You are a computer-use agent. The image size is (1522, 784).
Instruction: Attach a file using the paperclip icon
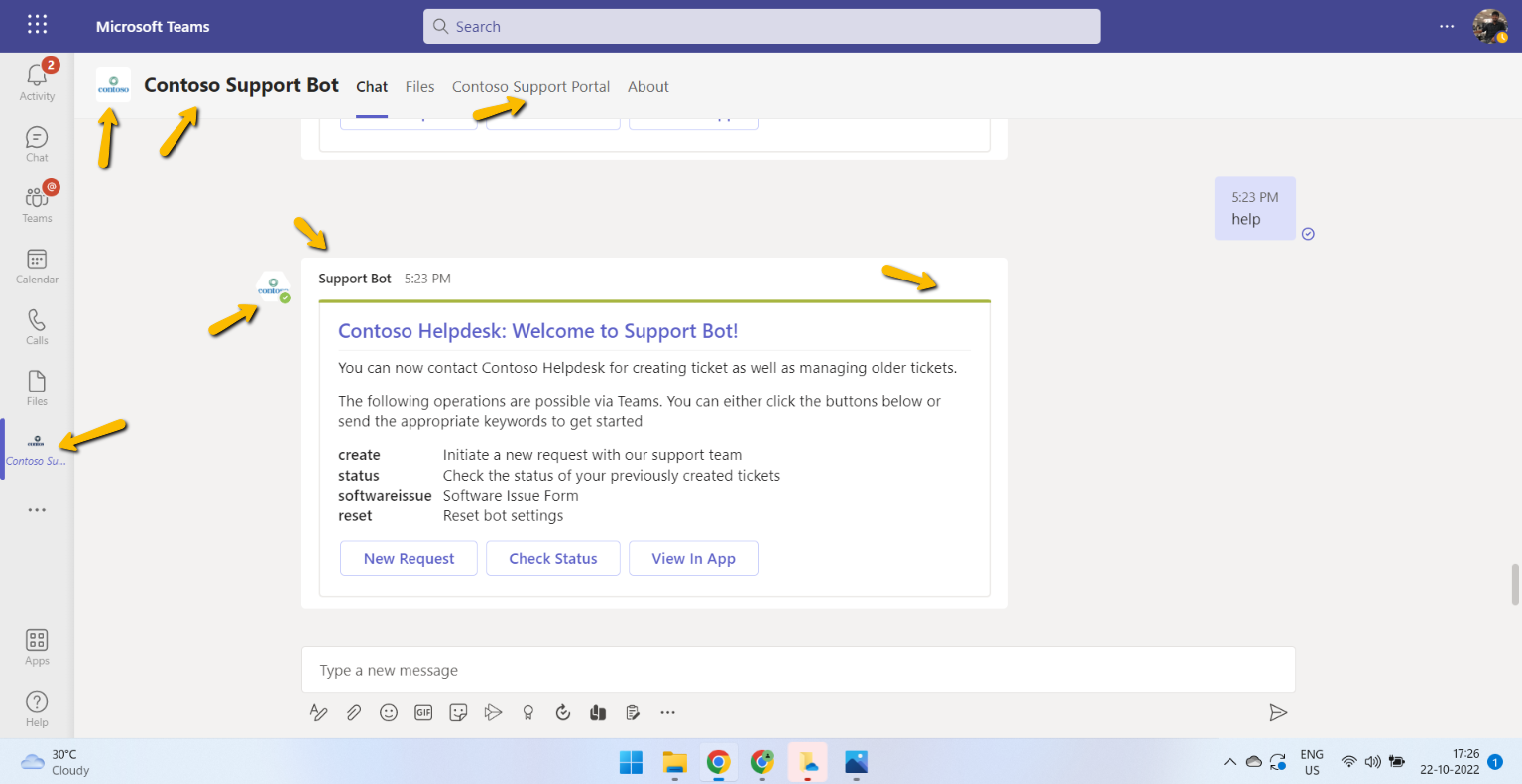pyautogui.click(x=353, y=712)
